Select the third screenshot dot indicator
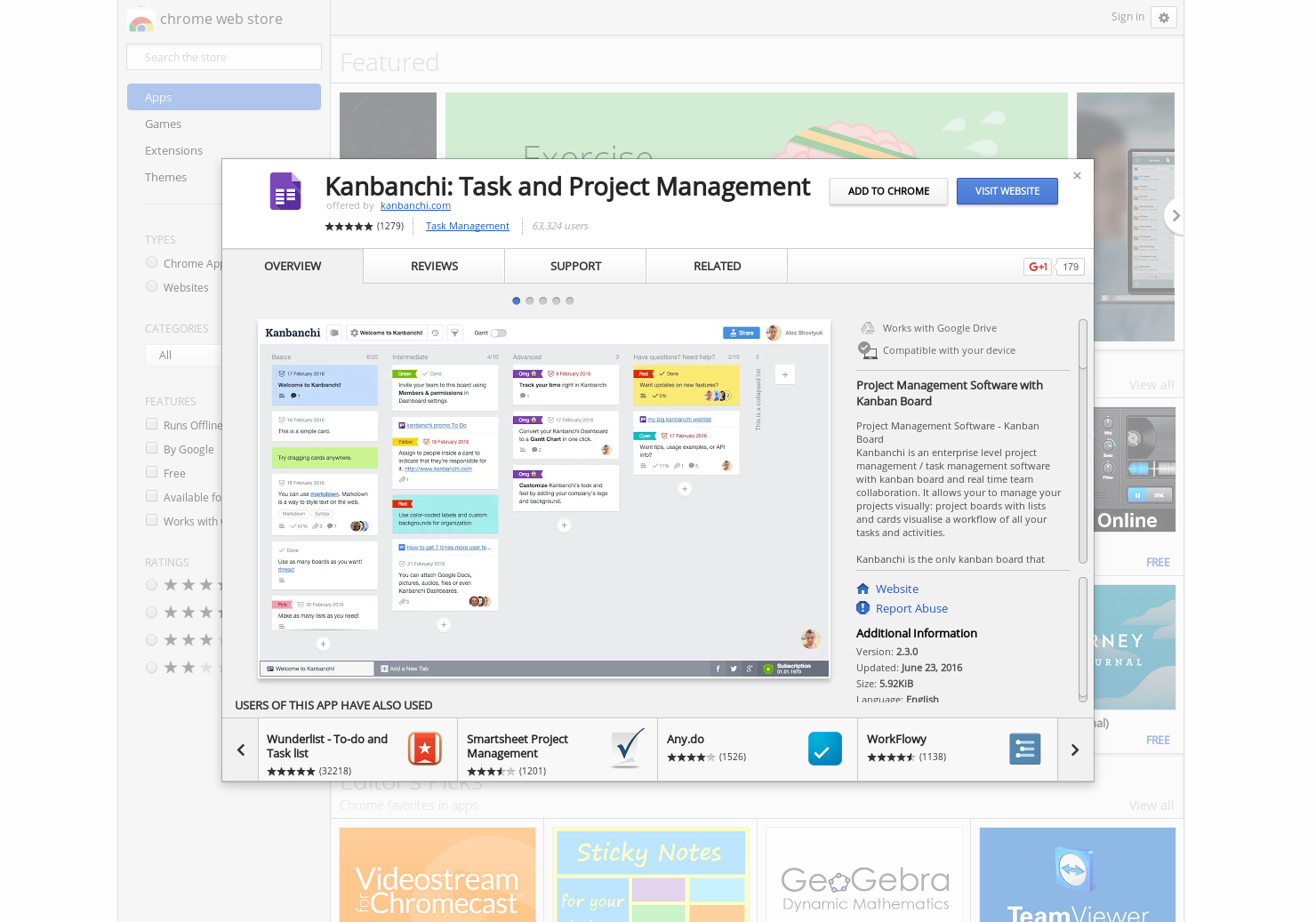The height and width of the screenshot is (922, 1316). point(543,301)
